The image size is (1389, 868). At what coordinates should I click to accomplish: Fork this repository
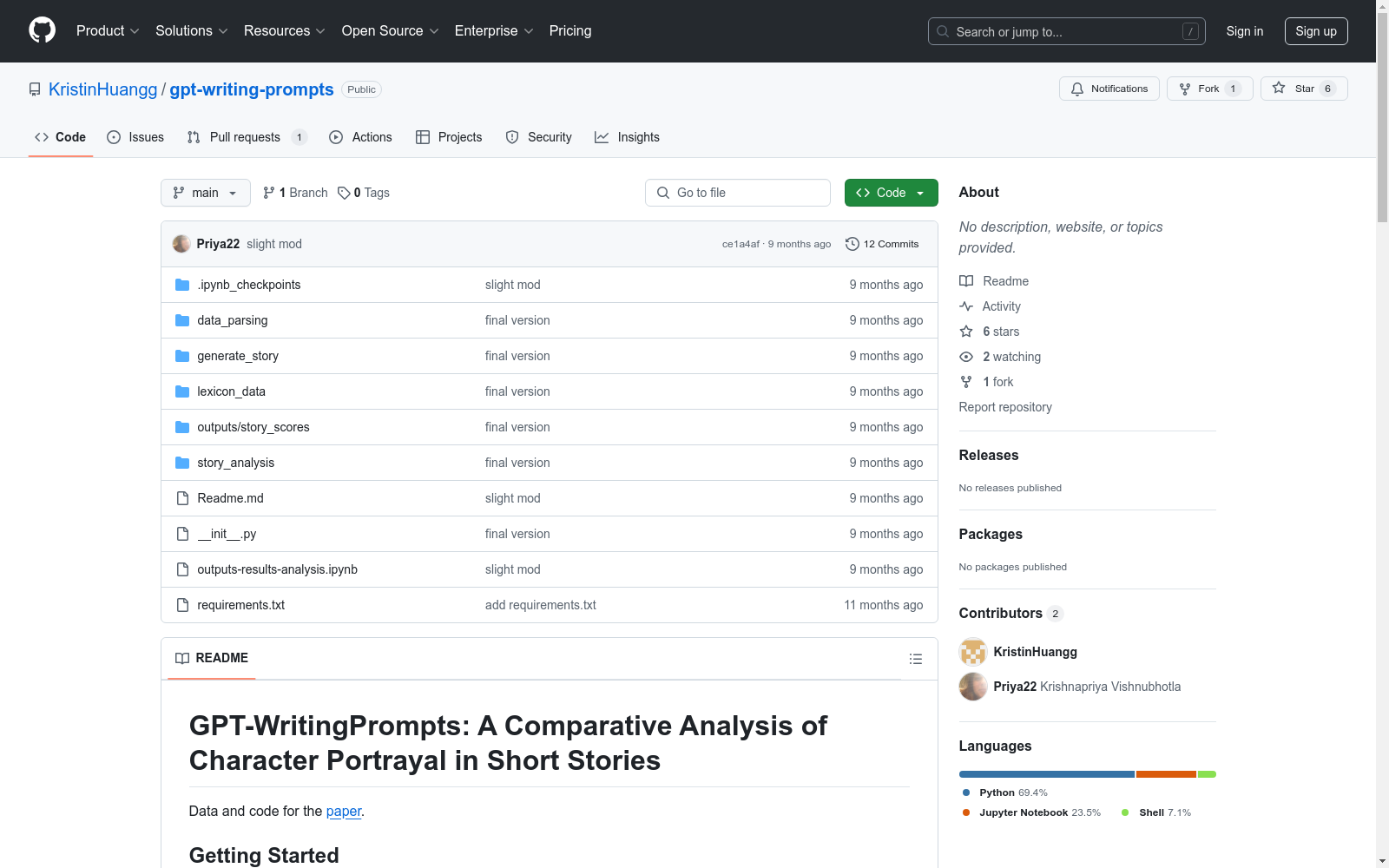point(1209,89)
